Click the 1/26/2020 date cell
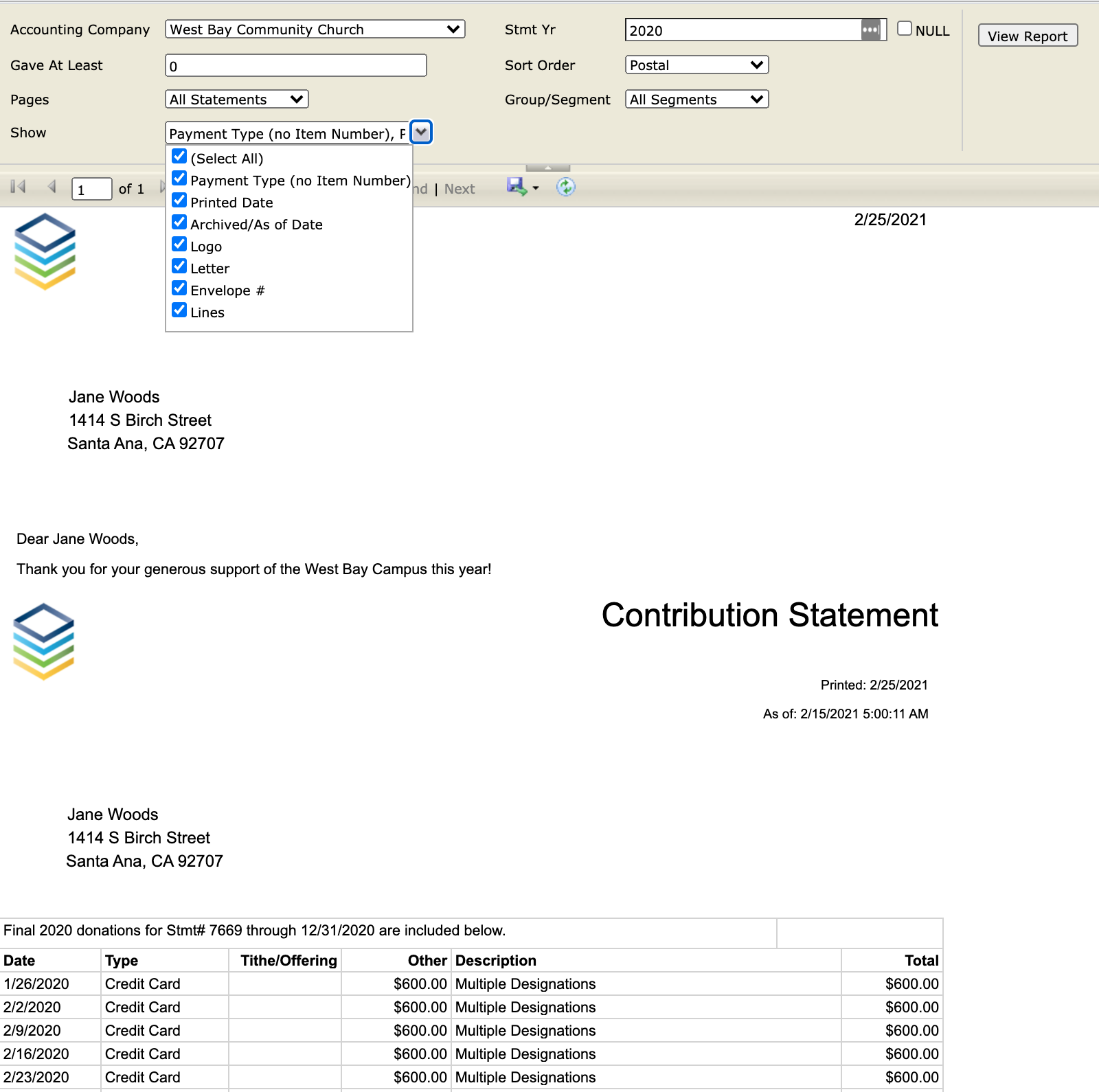Viewport: 1099px width, 1092px height. [x=51, y=983]
